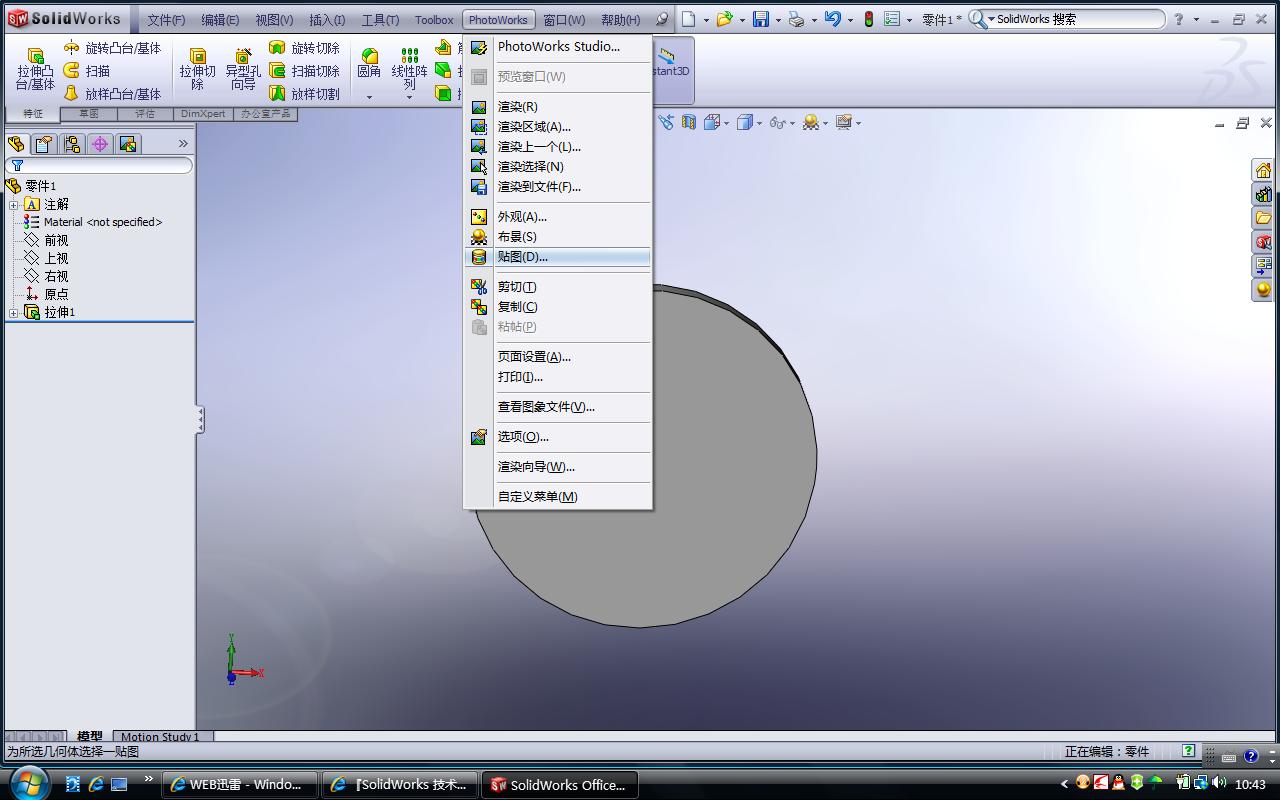Click the Previous View icon in view toolbar
This screenshot has width=1280, height=800.
(667, 123)
